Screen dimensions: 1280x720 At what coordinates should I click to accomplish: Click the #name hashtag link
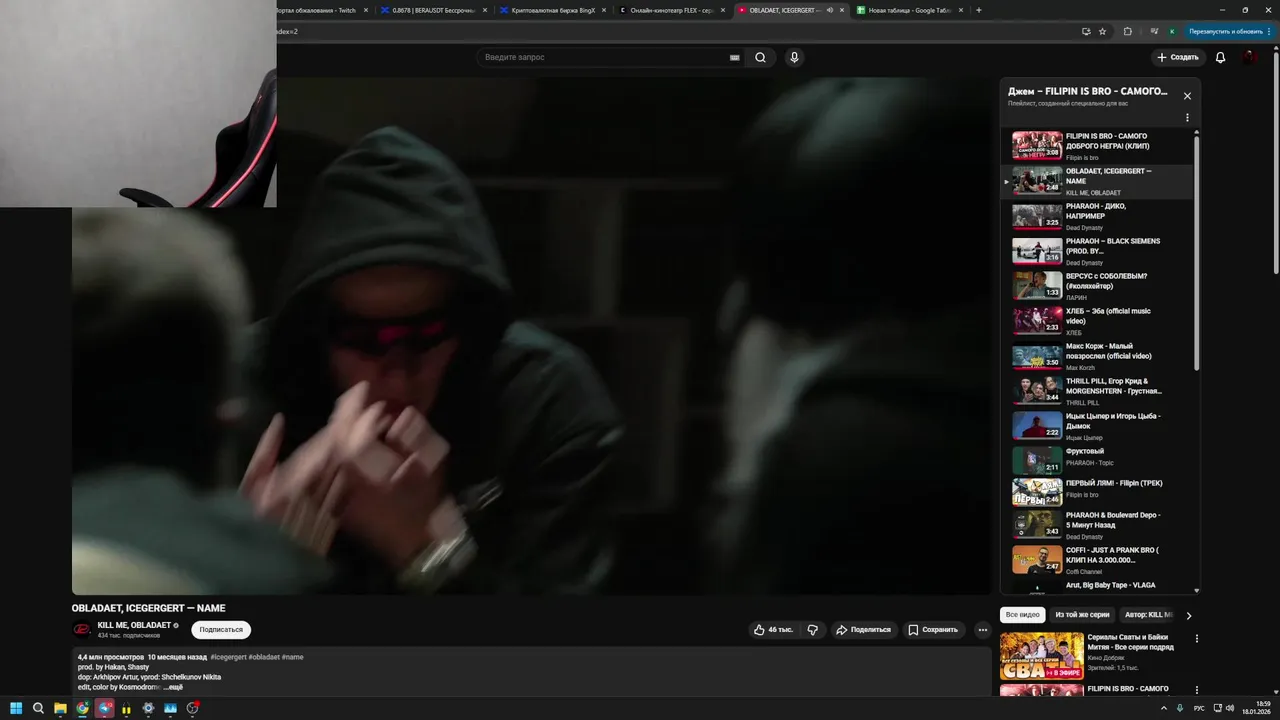292,657
